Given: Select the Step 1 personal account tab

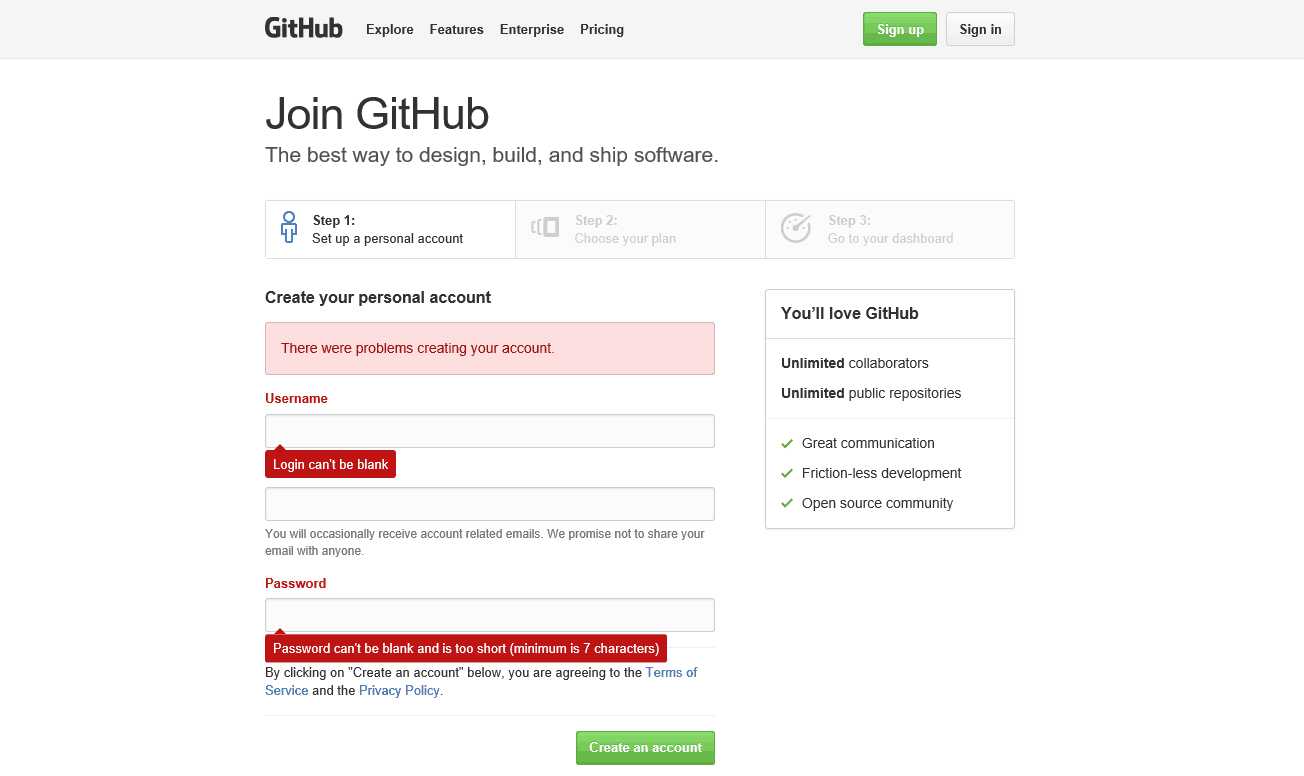Looking at the screenshot, I should [x=390, y=229].
